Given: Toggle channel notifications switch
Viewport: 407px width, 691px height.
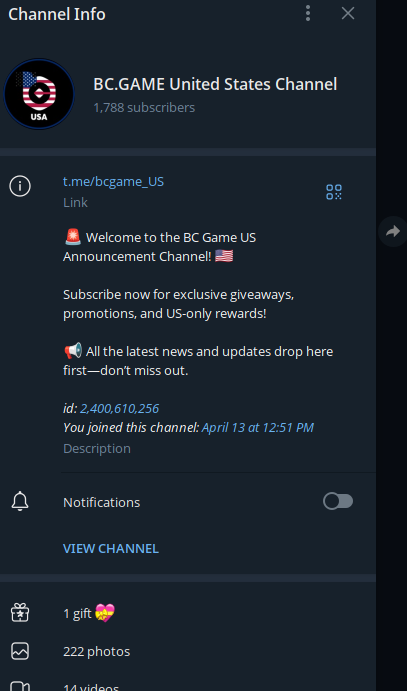Looking at the screenshot, I should [338, 502].
